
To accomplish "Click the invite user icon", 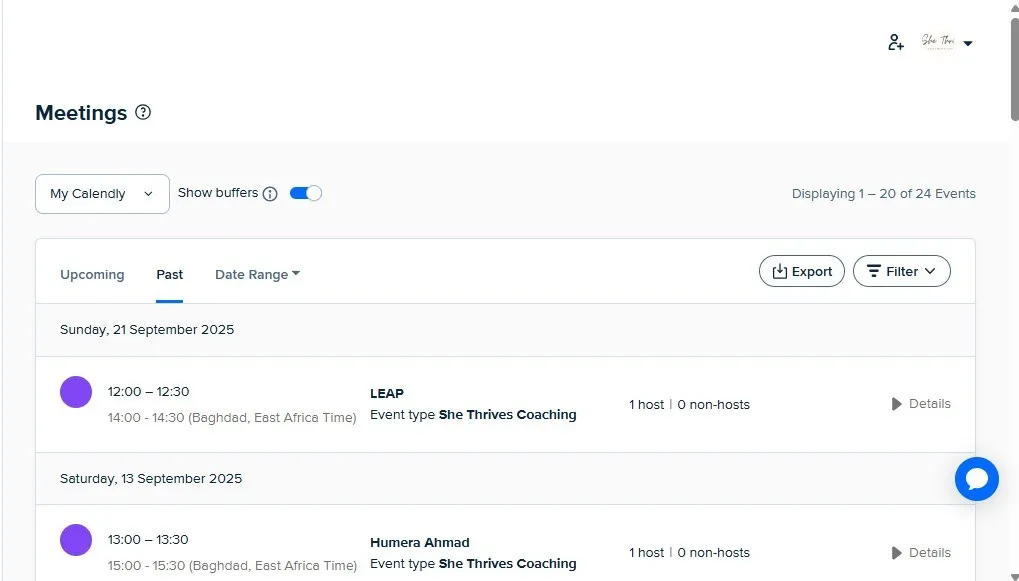I will tap(896, 43).
